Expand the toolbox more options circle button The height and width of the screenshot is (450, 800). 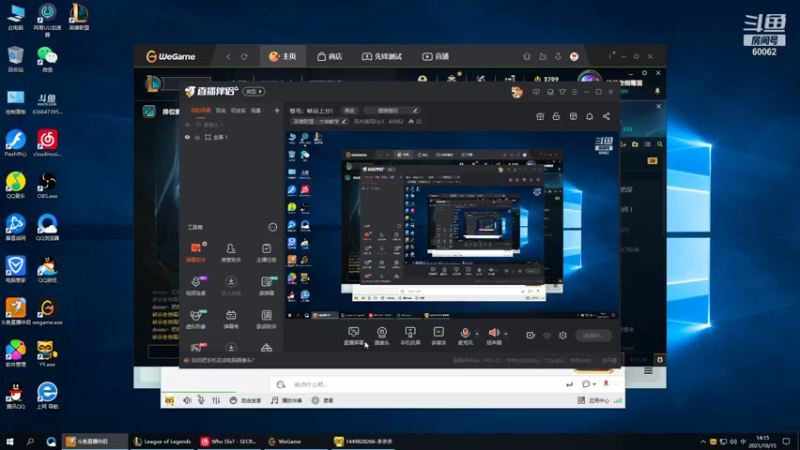[273, 227]
